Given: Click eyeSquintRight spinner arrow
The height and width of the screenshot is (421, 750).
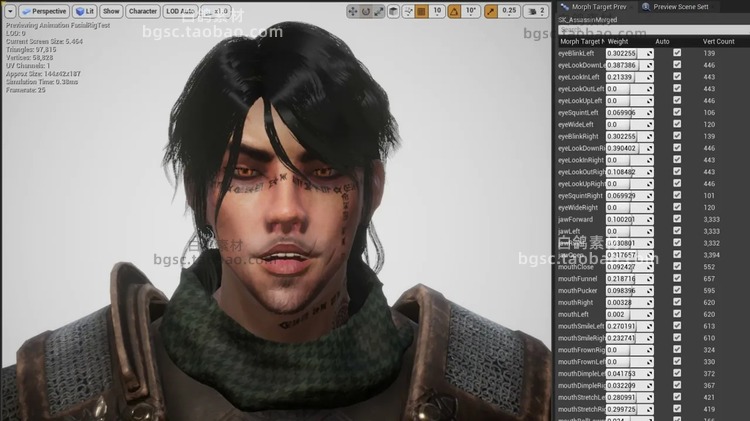Looking at the screenshot, I should point(650,196).
